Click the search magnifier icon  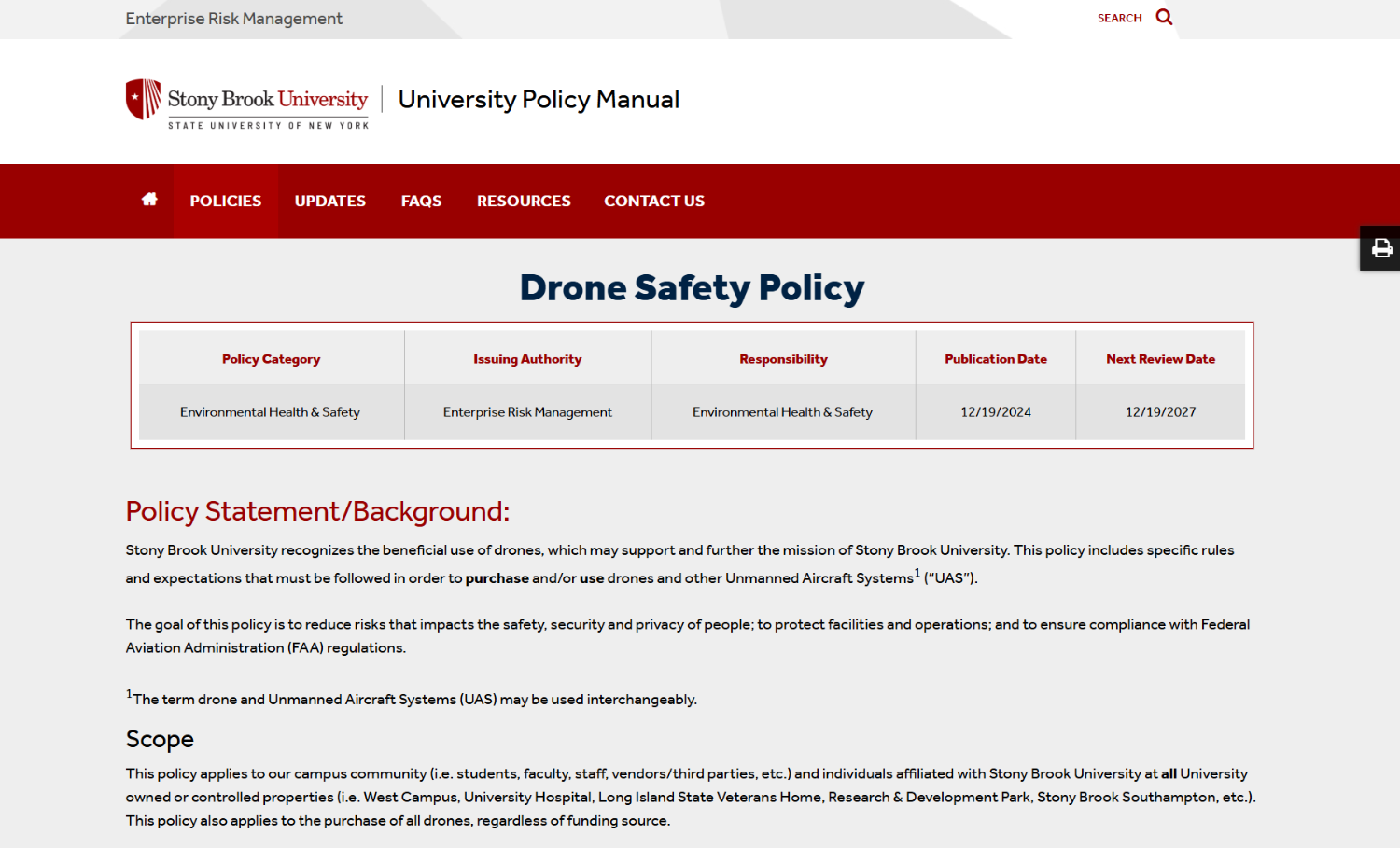pos(1163,17)
